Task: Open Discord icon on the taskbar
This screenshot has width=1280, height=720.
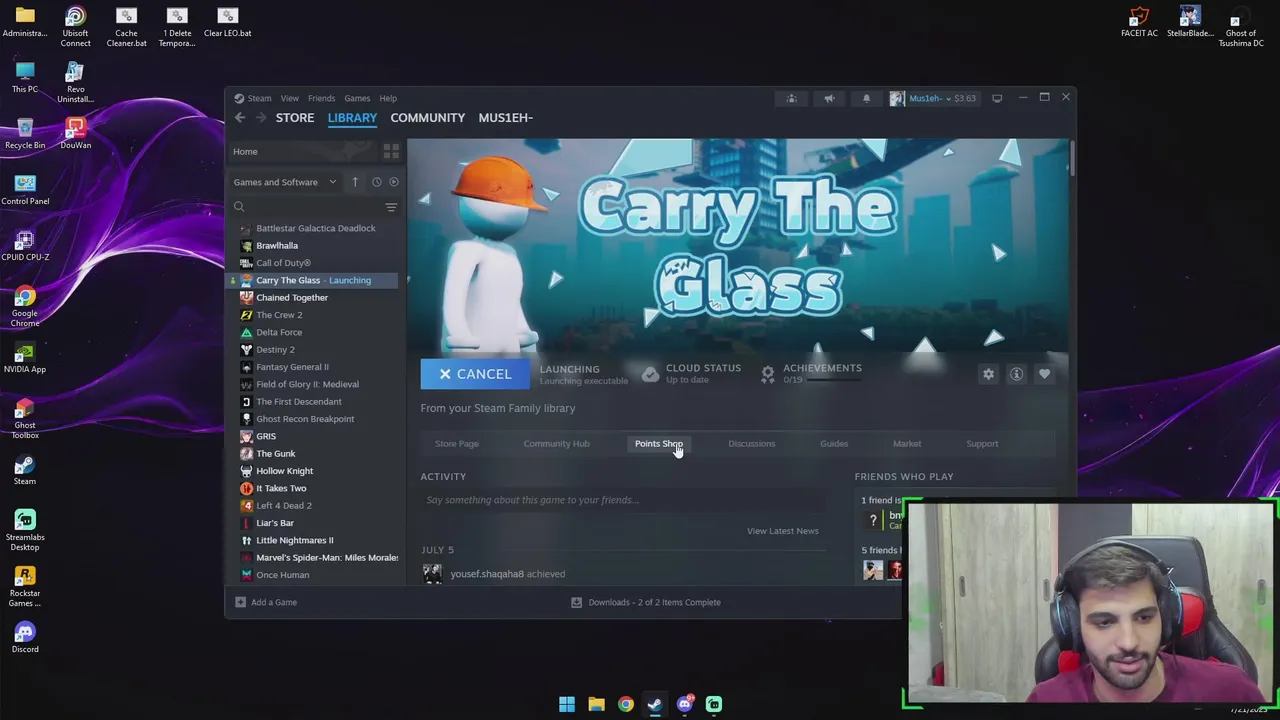Action: click(x=684, y=704)
